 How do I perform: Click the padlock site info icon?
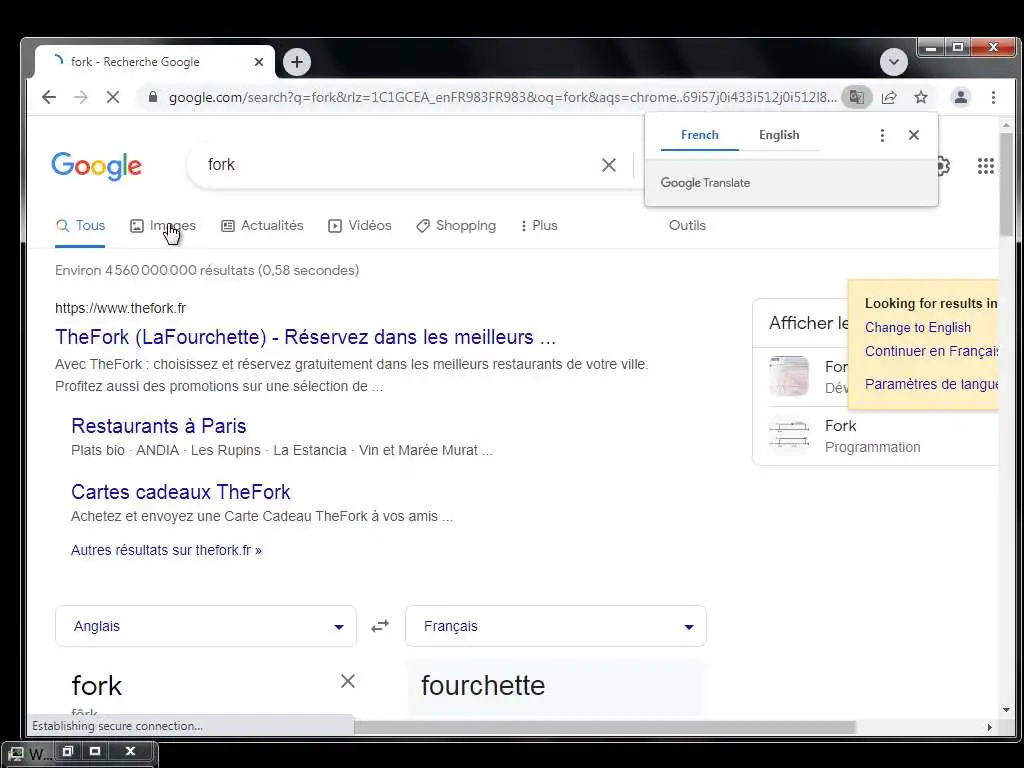[153, 97]
